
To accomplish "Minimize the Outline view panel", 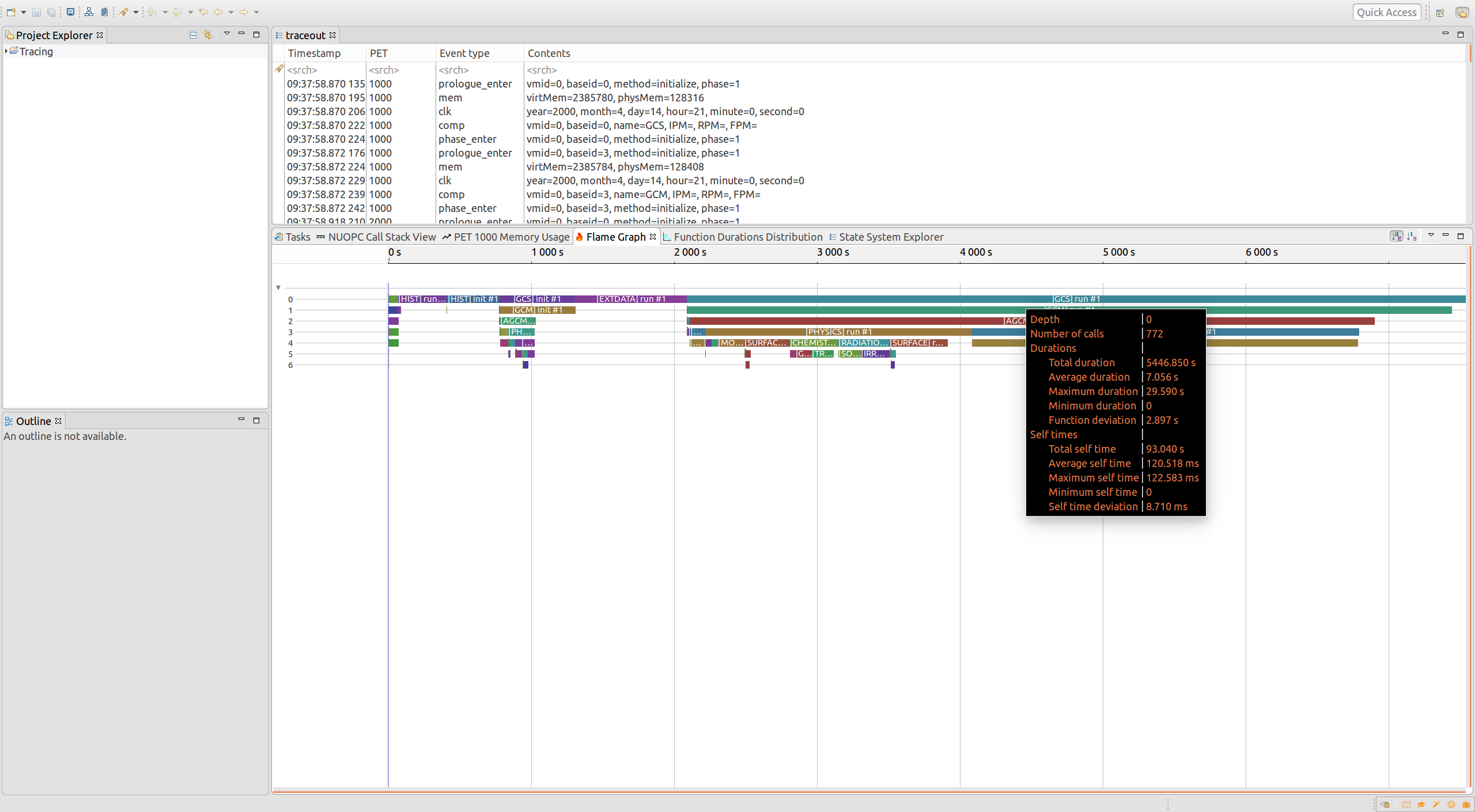I will tap(241, 420).
